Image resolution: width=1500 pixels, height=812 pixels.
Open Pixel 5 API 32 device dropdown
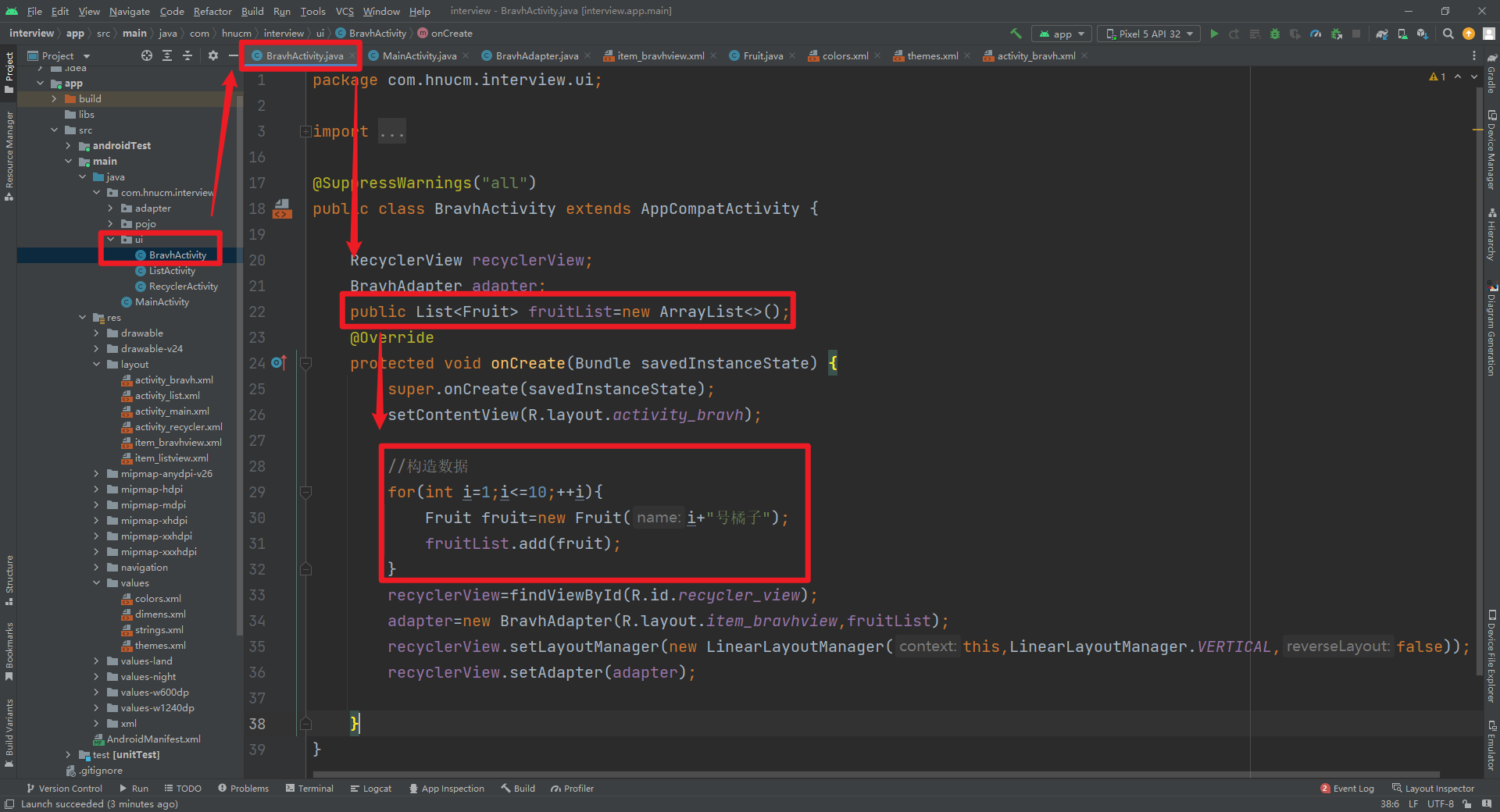(1150, 34)
